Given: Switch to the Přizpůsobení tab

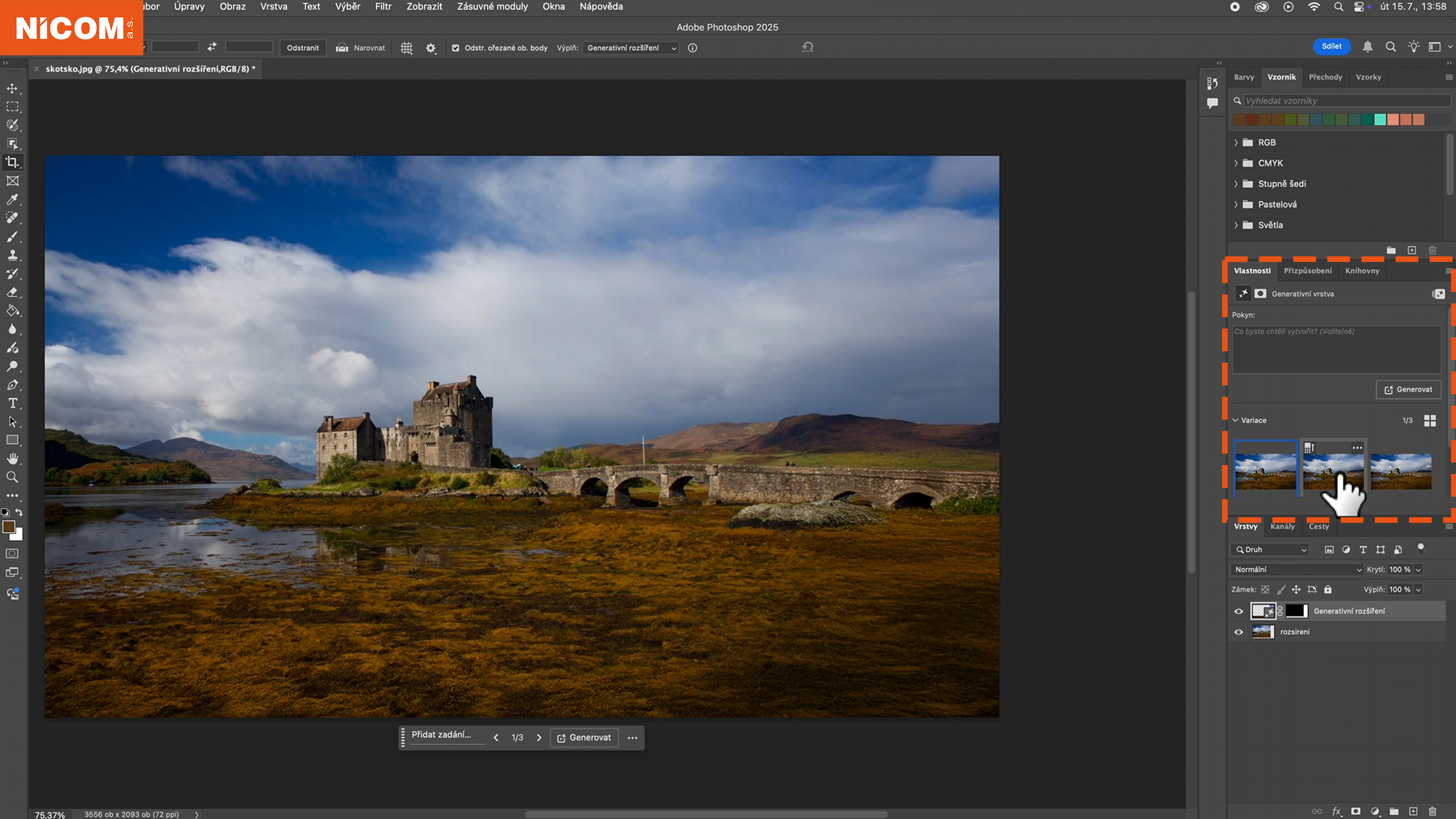Looking at the screenshot, I should click(x=1307, y=271).
